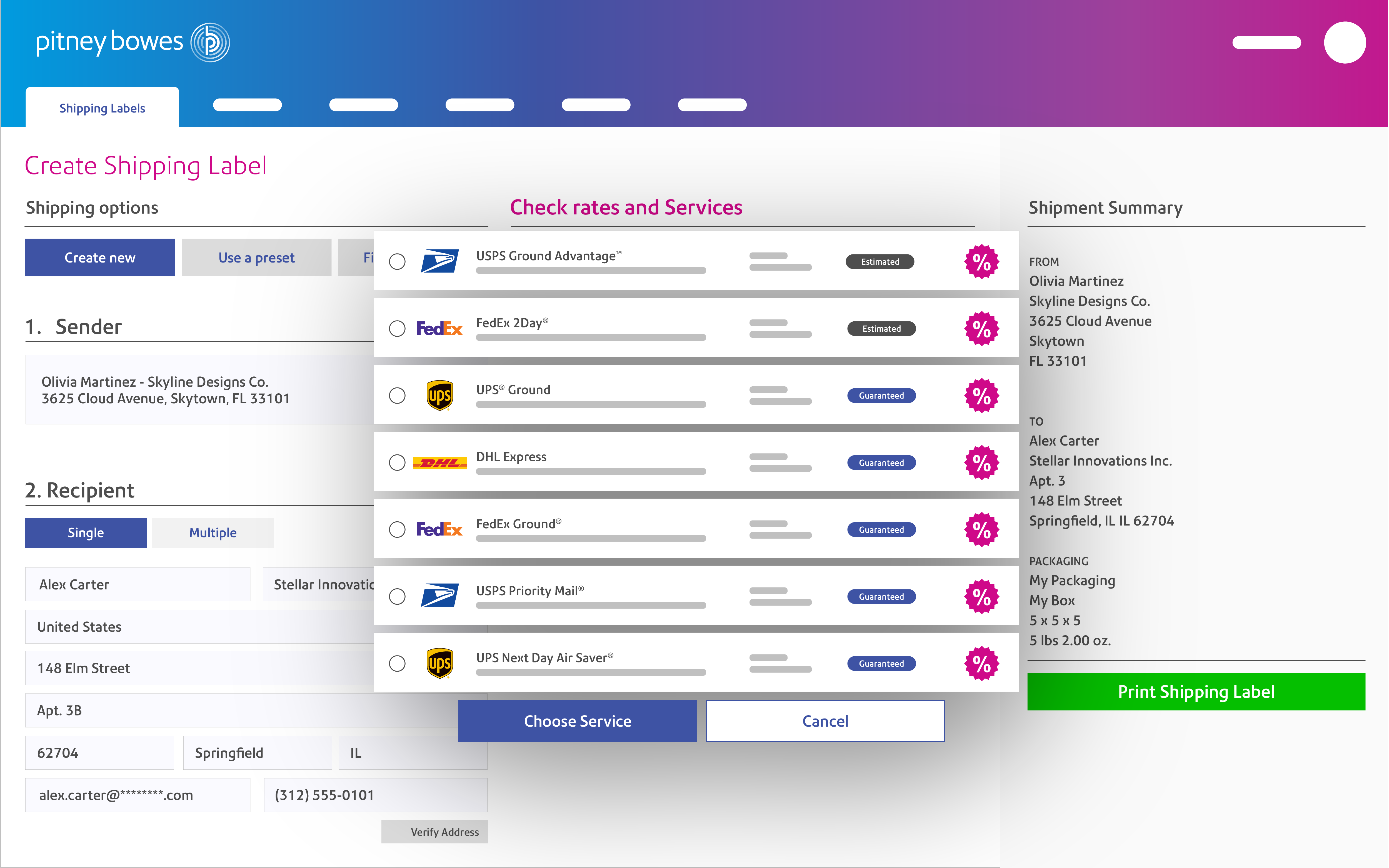Click the Verify Address button
Image resolution: width=1389 pixels, height=868 pixels.
coord(434,831)
